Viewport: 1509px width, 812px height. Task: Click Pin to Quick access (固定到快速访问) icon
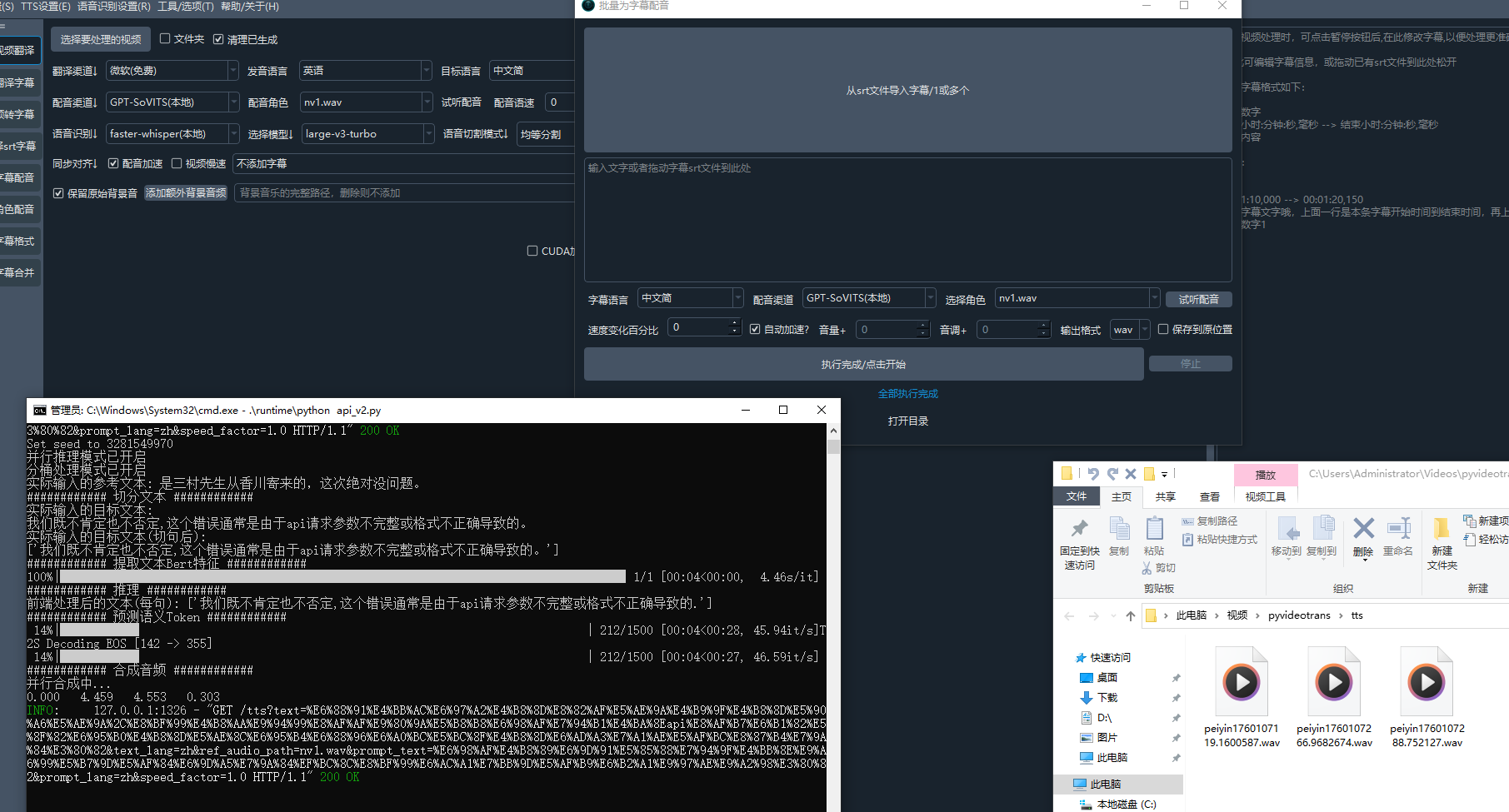pos(1079,530)
